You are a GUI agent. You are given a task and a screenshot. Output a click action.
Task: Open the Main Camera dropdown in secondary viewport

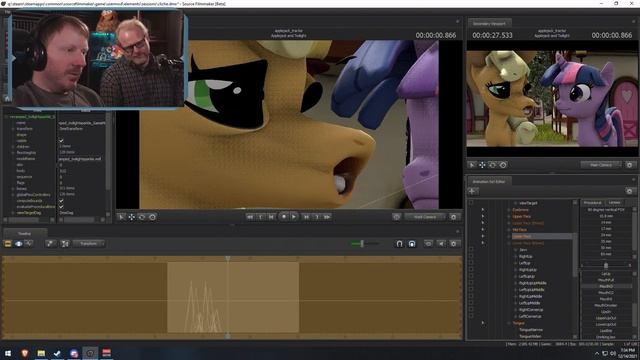[601, 165]
